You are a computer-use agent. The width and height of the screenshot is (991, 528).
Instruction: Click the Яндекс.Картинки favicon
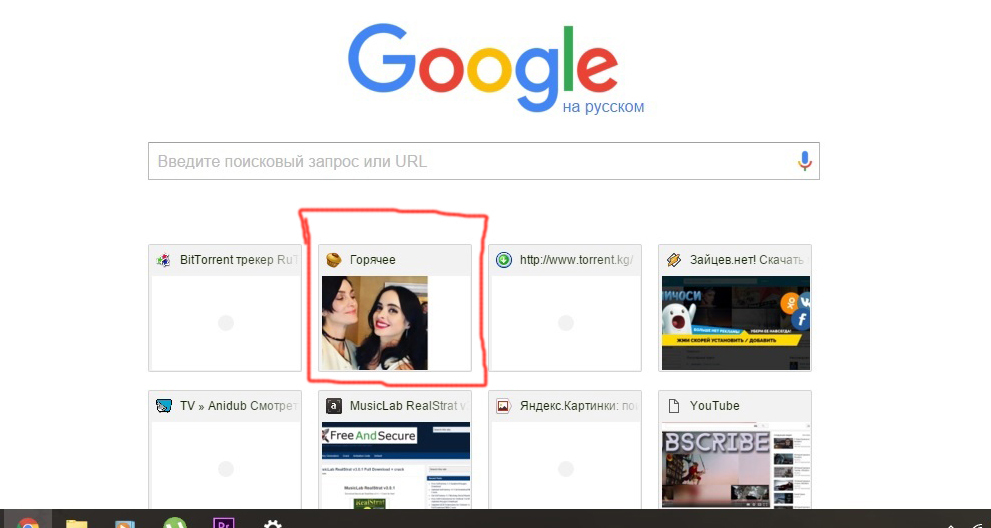504,406
